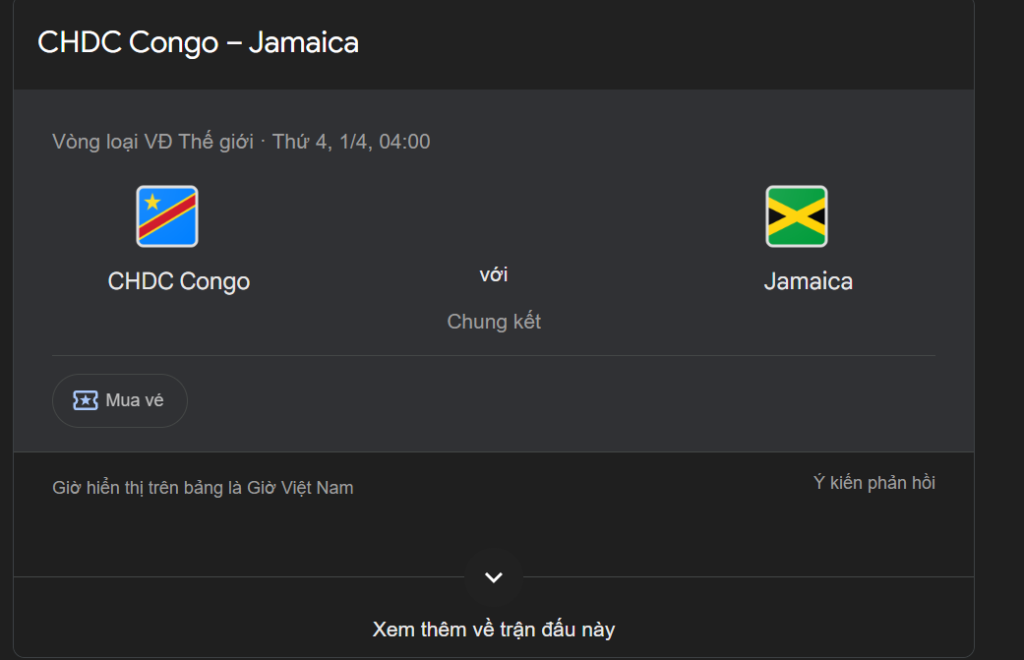This screenshot has width=1024, height=660.
Task: Expand Xem thêm về trận đấu này section
Action: 493,629
